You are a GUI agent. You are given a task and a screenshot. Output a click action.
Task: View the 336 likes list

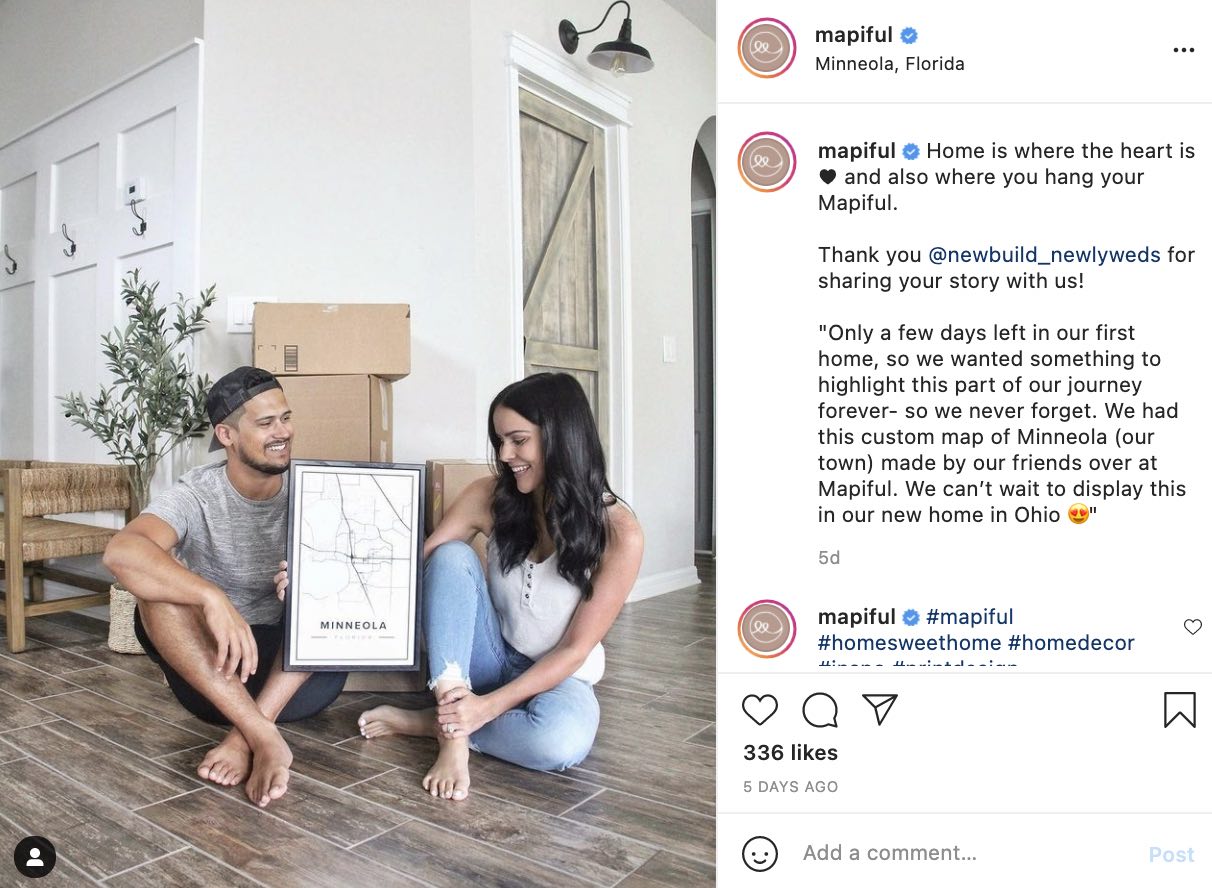(x=790, y=753)
